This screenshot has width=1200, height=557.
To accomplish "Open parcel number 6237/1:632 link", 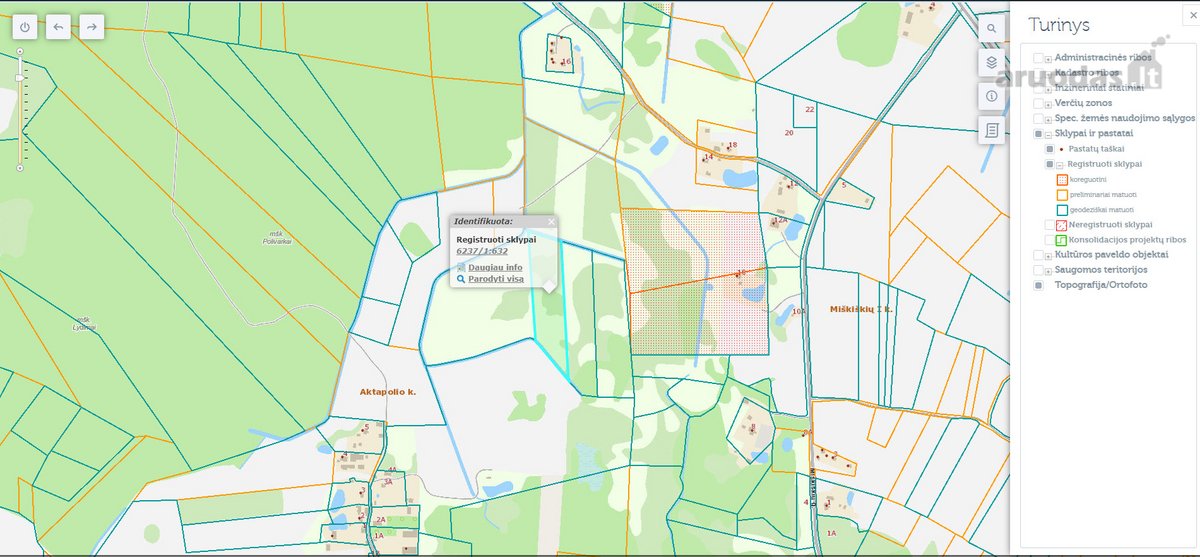I will click(x=482, y=251).
